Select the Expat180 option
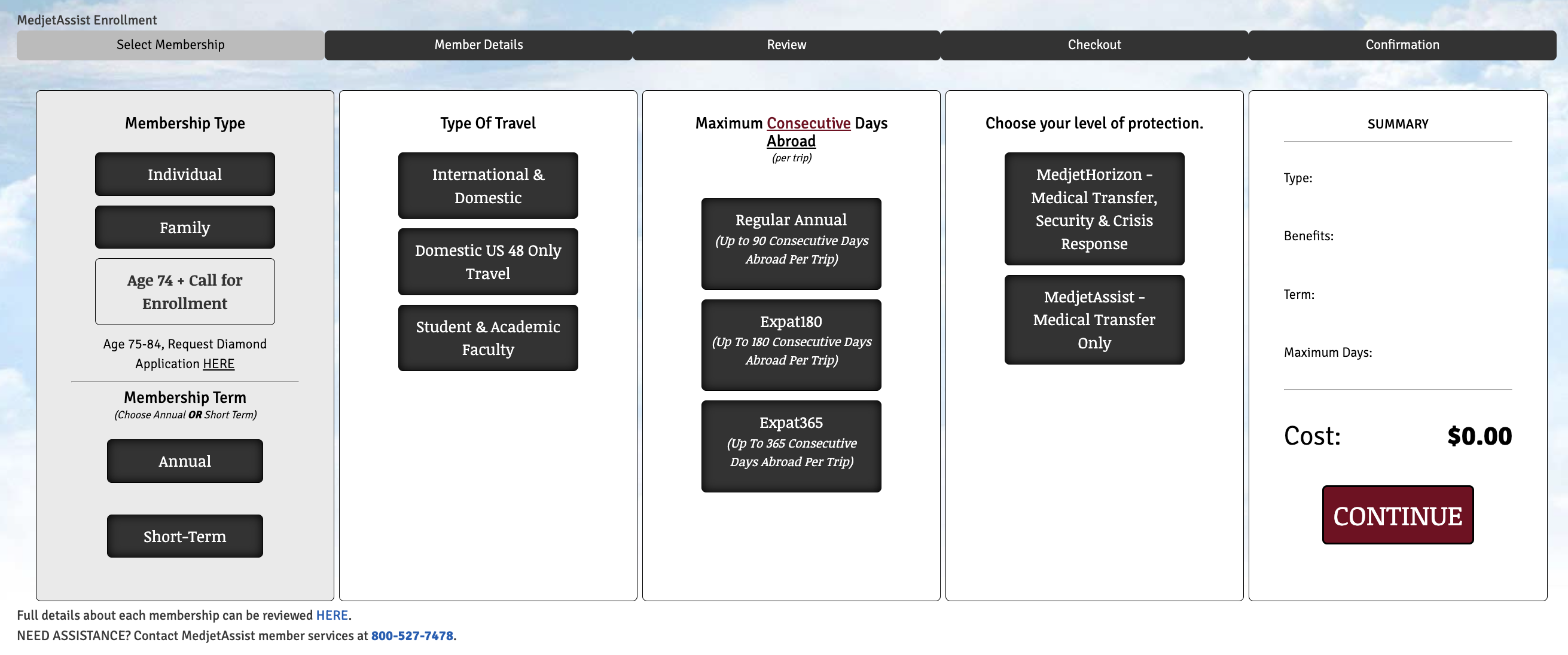The height and width of the screenshot is (655, 1568). pos(791,345)
